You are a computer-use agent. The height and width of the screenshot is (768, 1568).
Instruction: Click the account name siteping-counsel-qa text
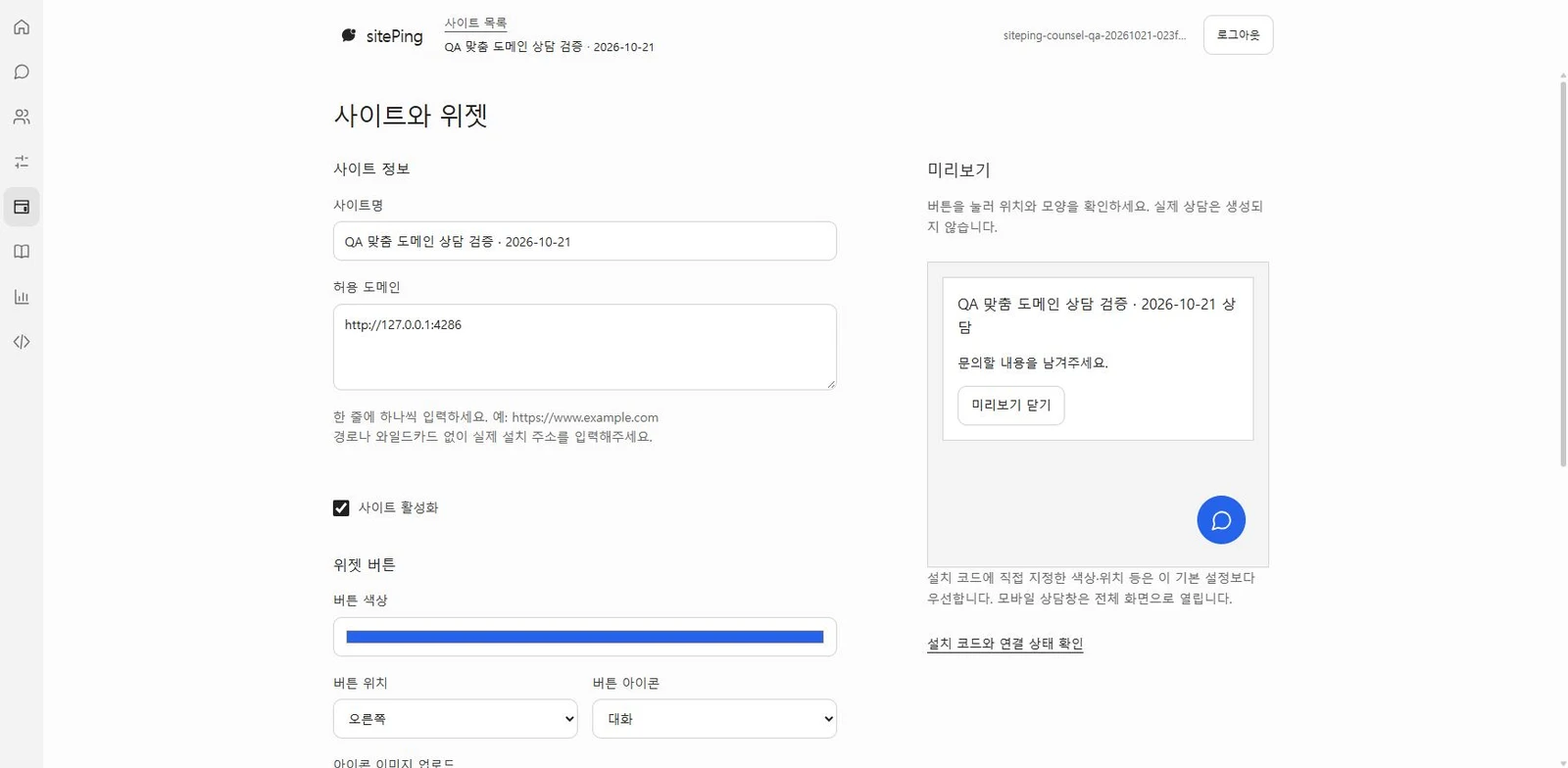1095,36
